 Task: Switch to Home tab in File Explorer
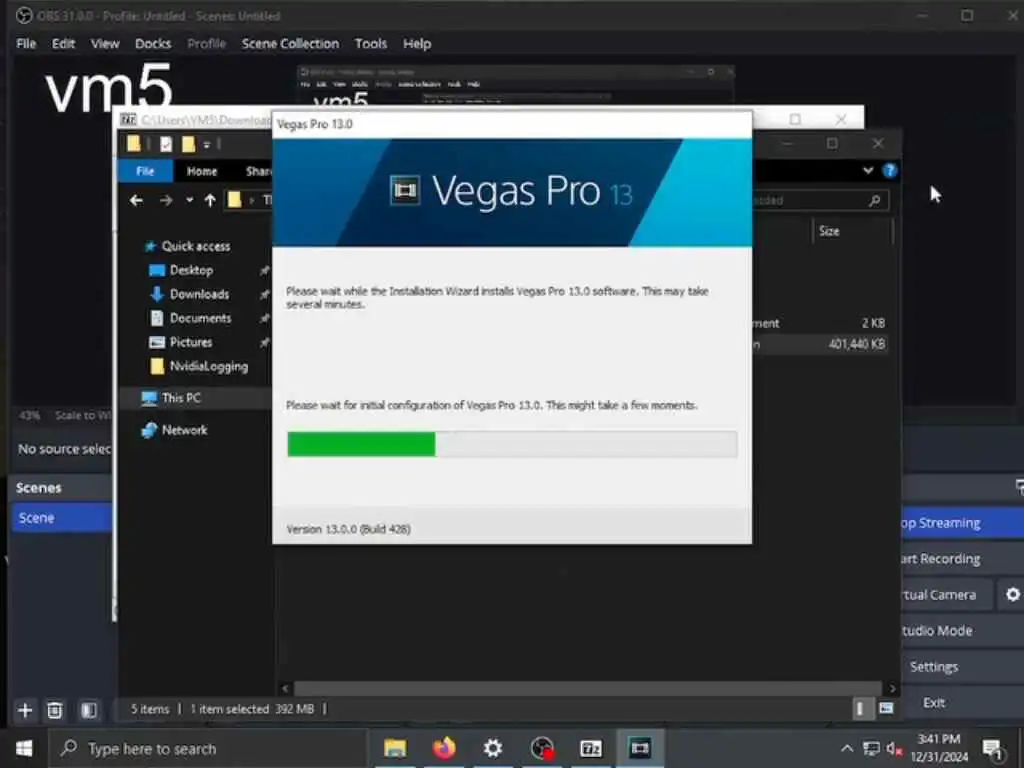click(x=202, y=171)
